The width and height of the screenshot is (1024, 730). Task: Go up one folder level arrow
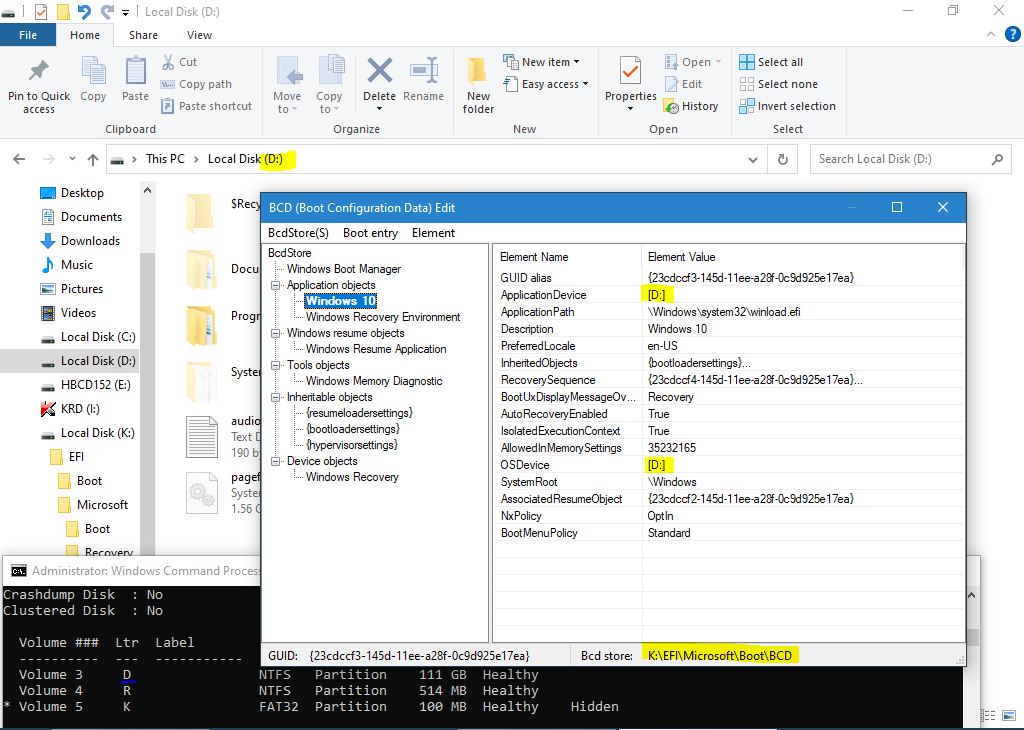93,159
